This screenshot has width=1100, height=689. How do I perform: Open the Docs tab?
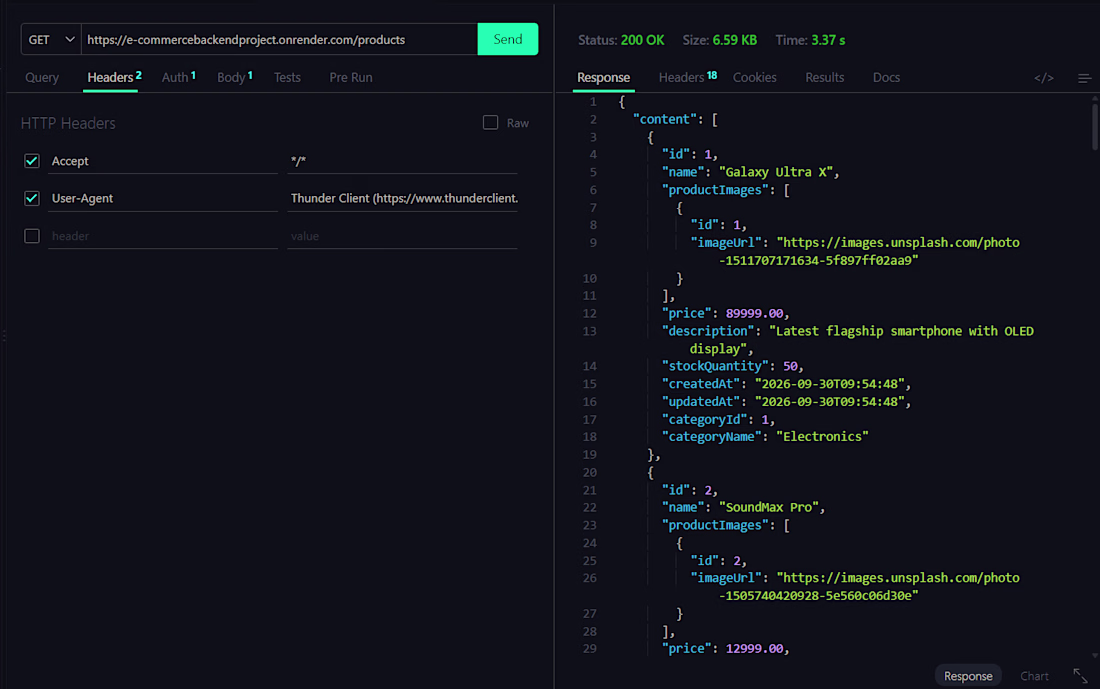[886, 77]
